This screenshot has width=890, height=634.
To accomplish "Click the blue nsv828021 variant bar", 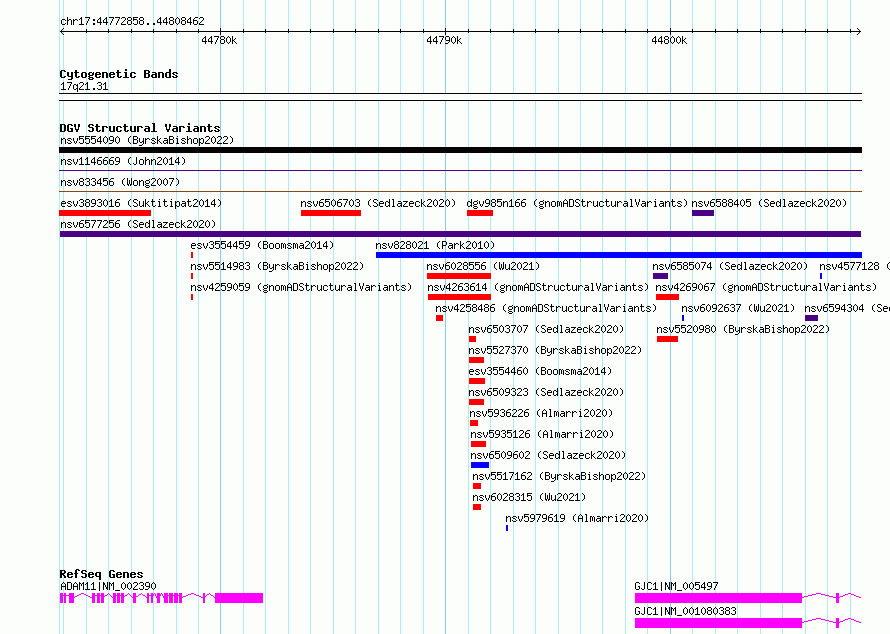I will point(619,255).
